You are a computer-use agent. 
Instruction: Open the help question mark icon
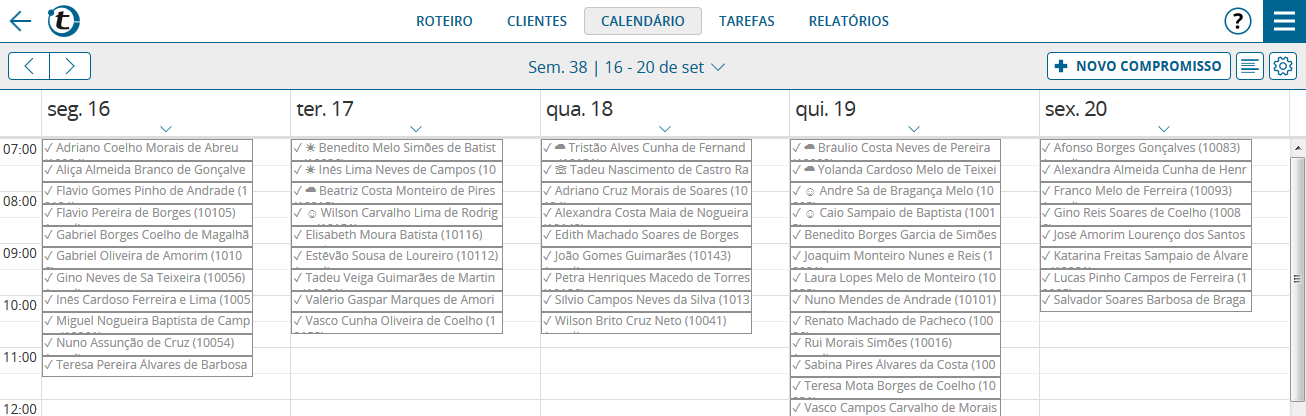coord(1238,21)
